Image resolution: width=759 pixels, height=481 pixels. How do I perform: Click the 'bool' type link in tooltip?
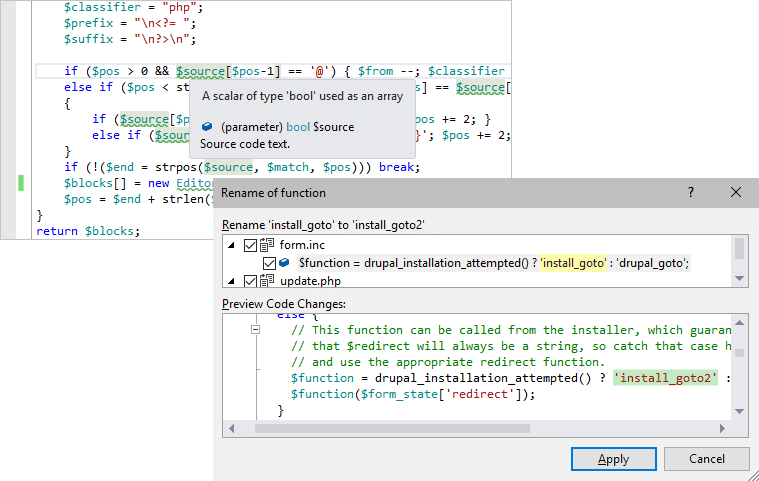click(298, 127)
